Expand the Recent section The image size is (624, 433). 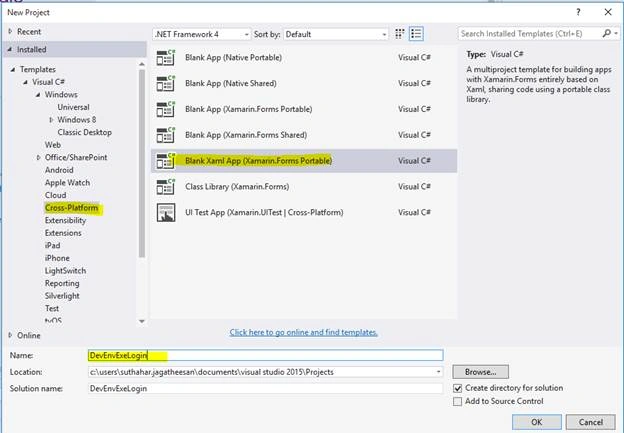click(10, 31)
